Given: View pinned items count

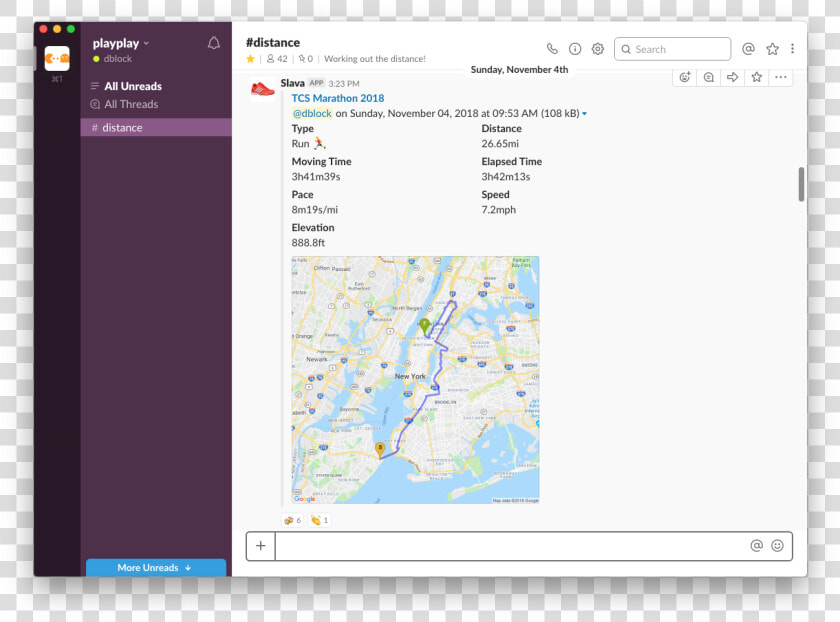Looking at the screenshot, I should [x=306, y=59].
